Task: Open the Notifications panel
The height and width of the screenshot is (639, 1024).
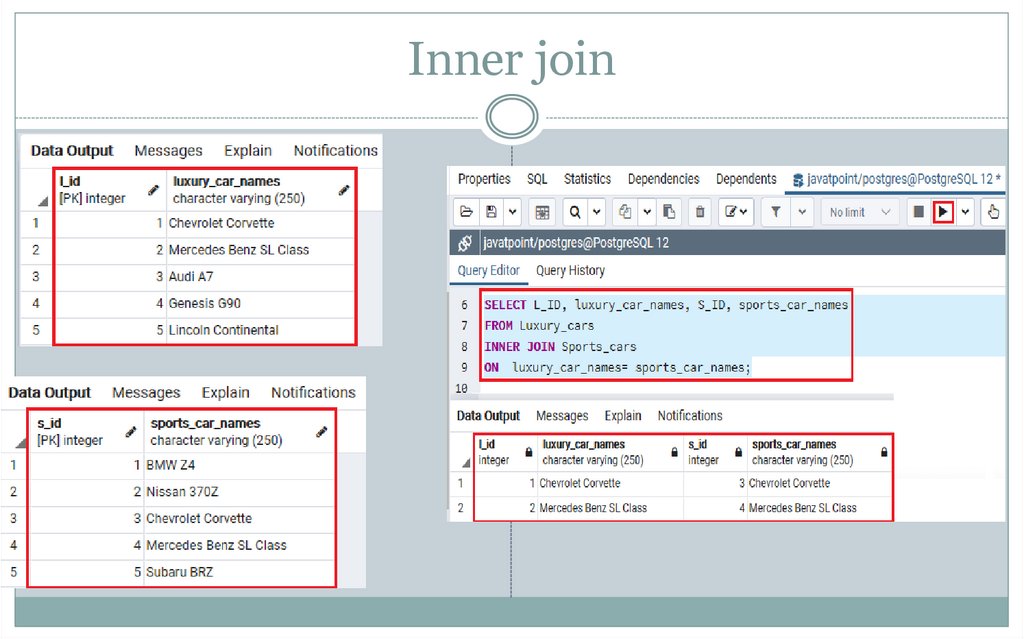Action: point(689,415)
